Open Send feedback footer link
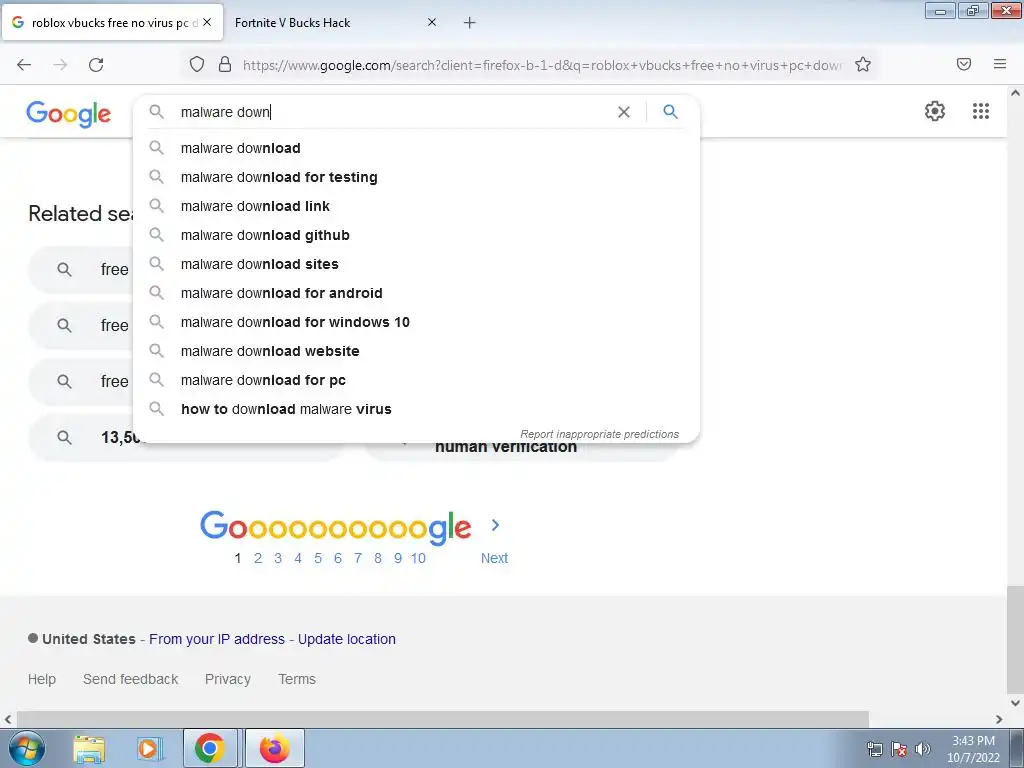This screenshot has height=768, width=1024. [131, 679]
